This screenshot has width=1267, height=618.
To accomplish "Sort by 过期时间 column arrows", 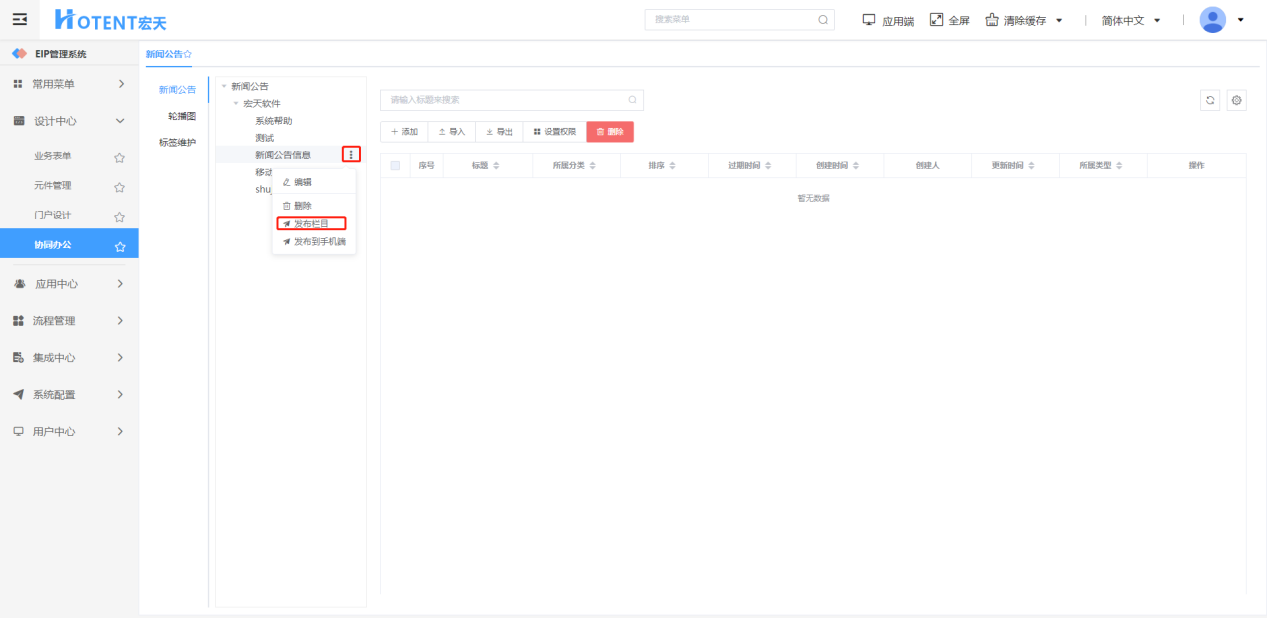I will click(767, 166).
